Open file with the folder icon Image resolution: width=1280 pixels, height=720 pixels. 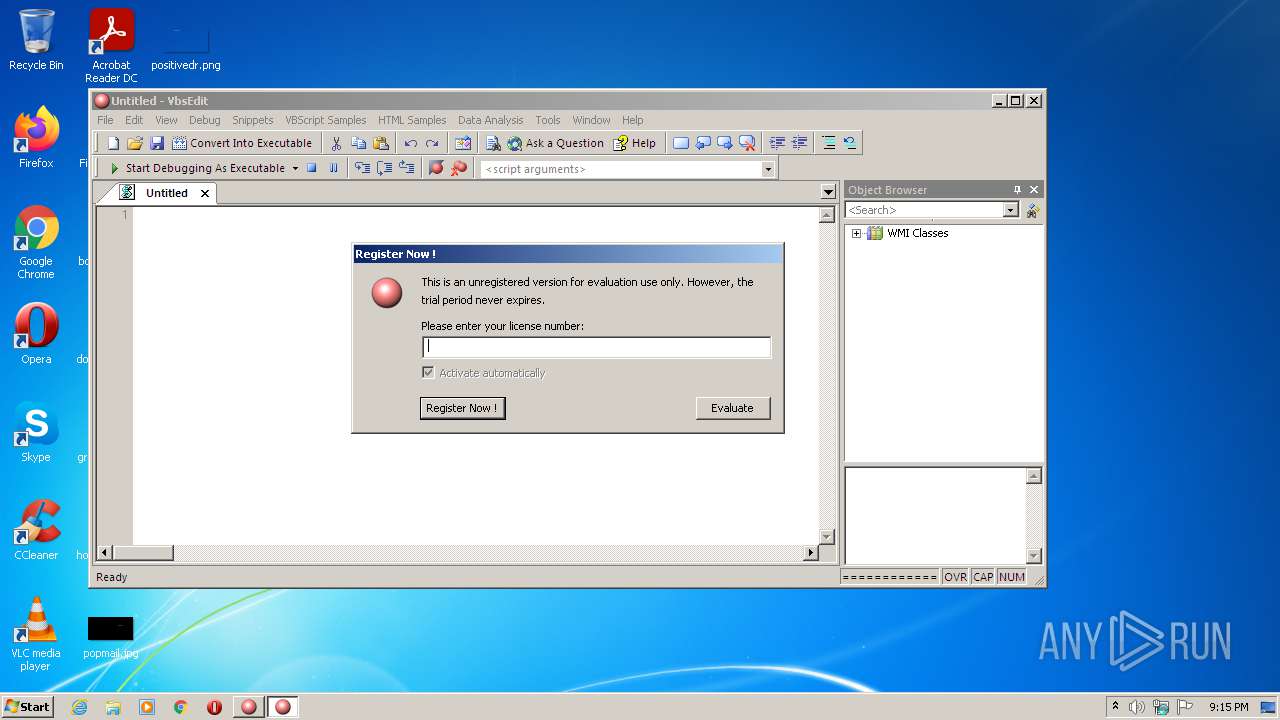coord(135,143)
